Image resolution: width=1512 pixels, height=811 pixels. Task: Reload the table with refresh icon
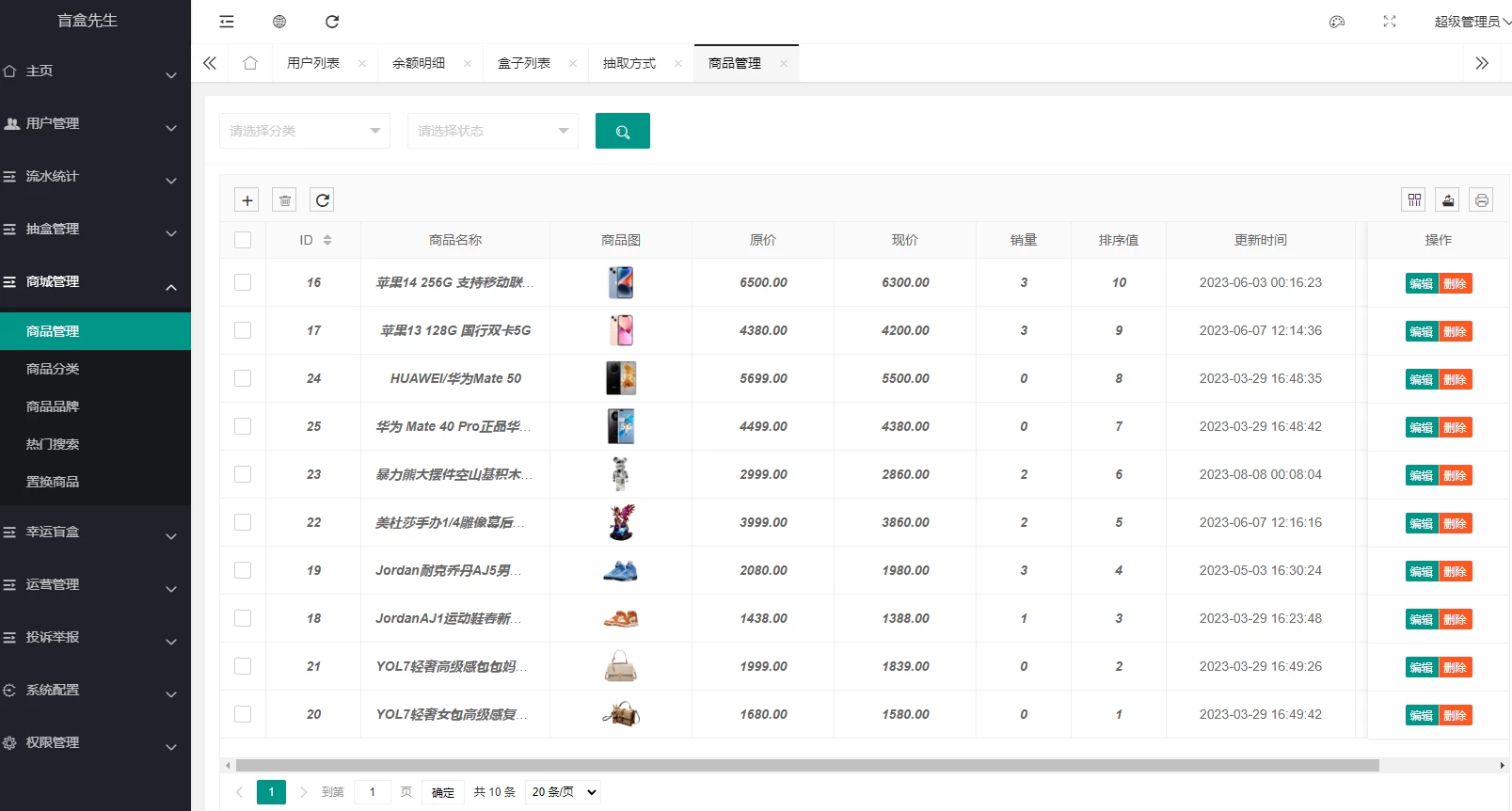tap(322, 199)
